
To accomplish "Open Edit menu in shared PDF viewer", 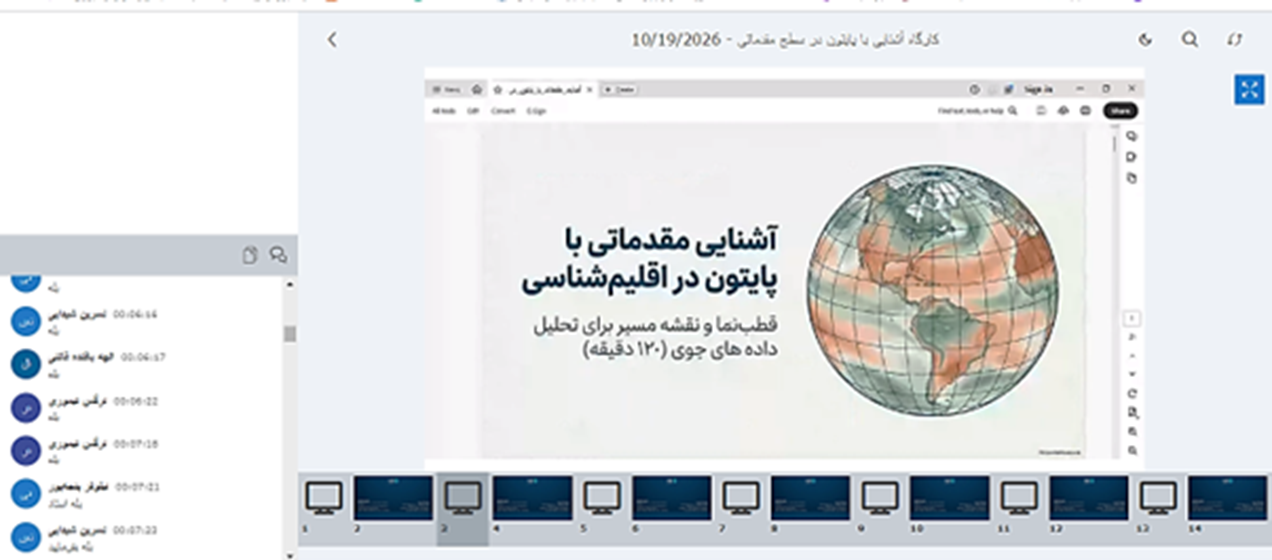I will pos(473,111).
